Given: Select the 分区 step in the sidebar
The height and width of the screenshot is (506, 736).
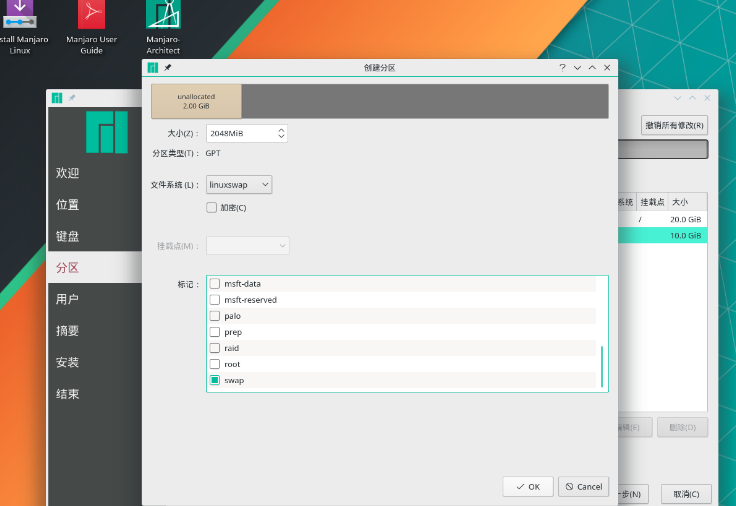Looking at the screenshot, I should tap(95, 268).
